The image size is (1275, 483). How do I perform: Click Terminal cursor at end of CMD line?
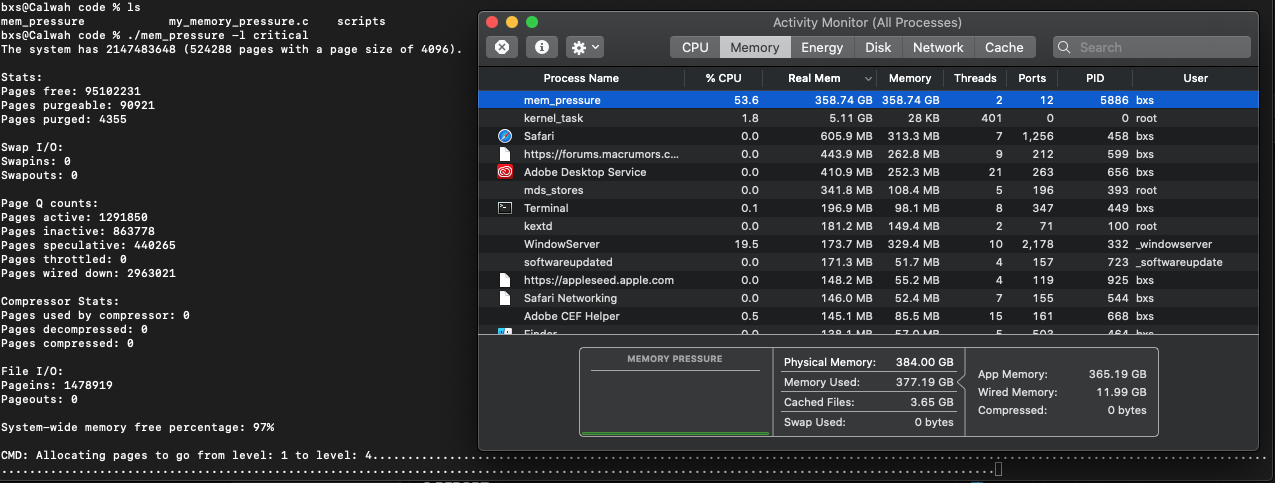(999, 469)
